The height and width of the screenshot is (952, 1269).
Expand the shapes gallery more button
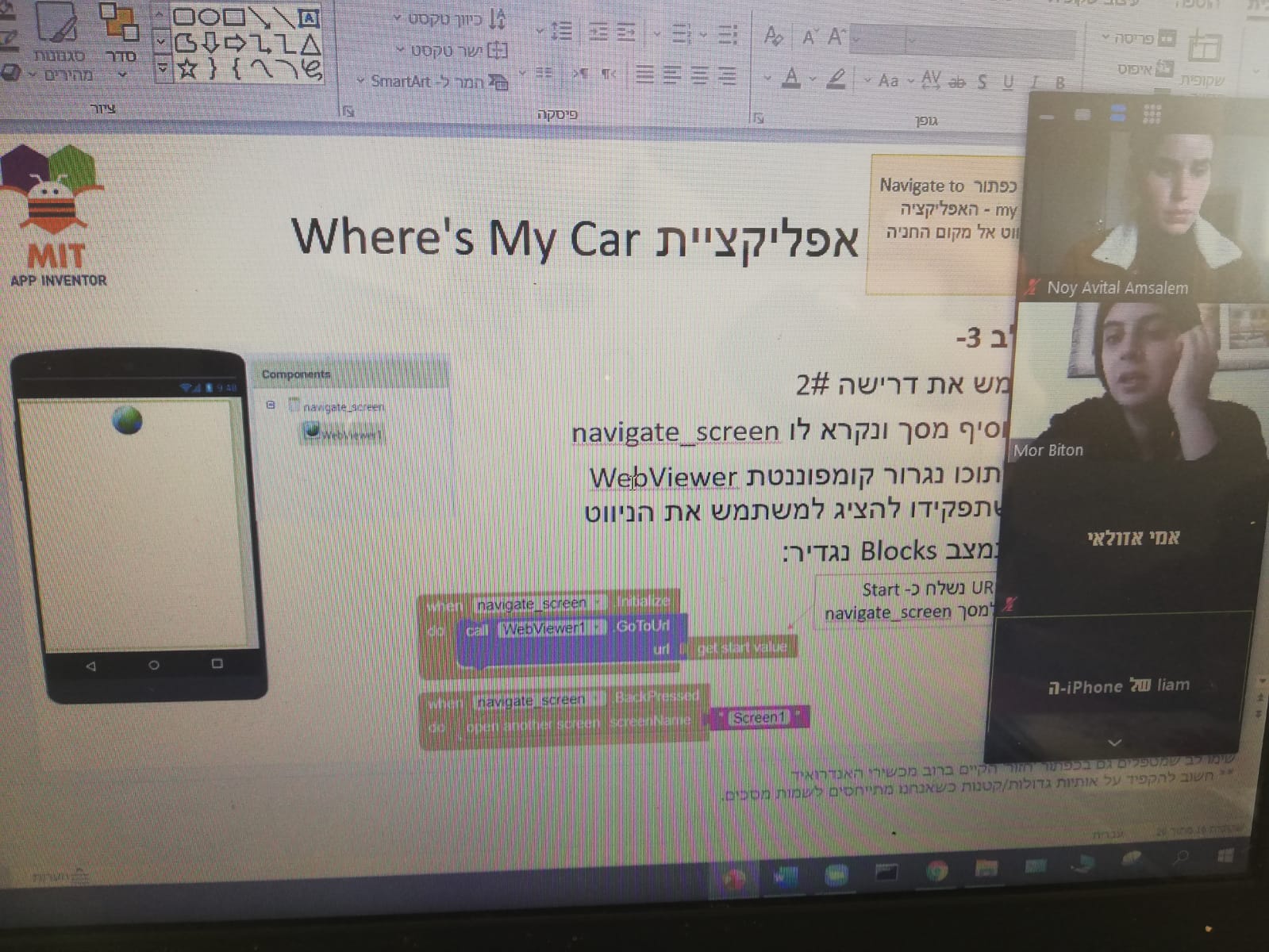161,69
